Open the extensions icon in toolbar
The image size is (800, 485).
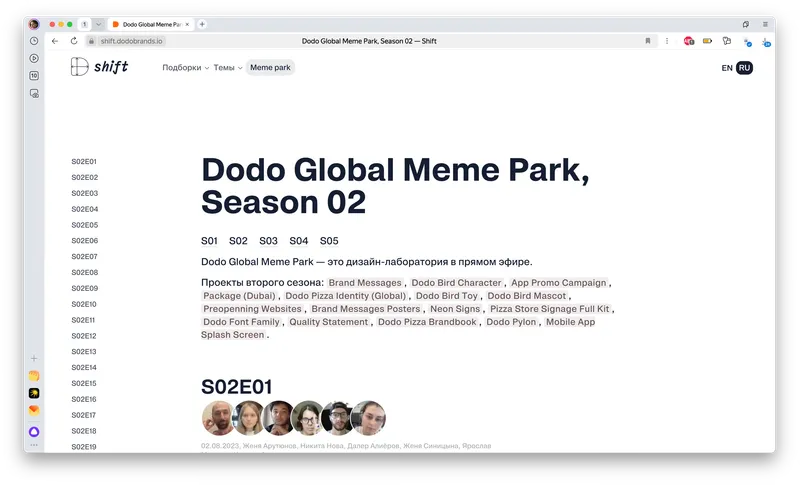pyautogui.click(x=727, y=41)
